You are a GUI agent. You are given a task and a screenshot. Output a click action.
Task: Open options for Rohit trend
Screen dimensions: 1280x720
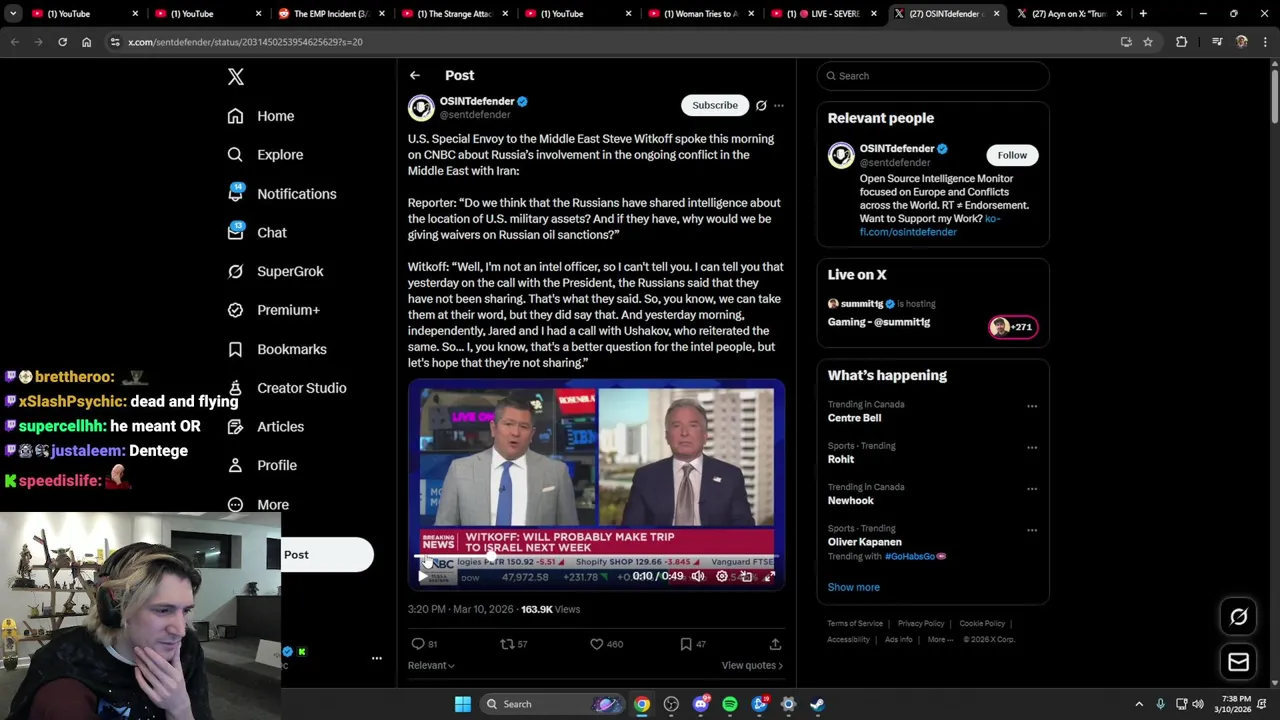pyautogui.click(x=1032, y=447)
